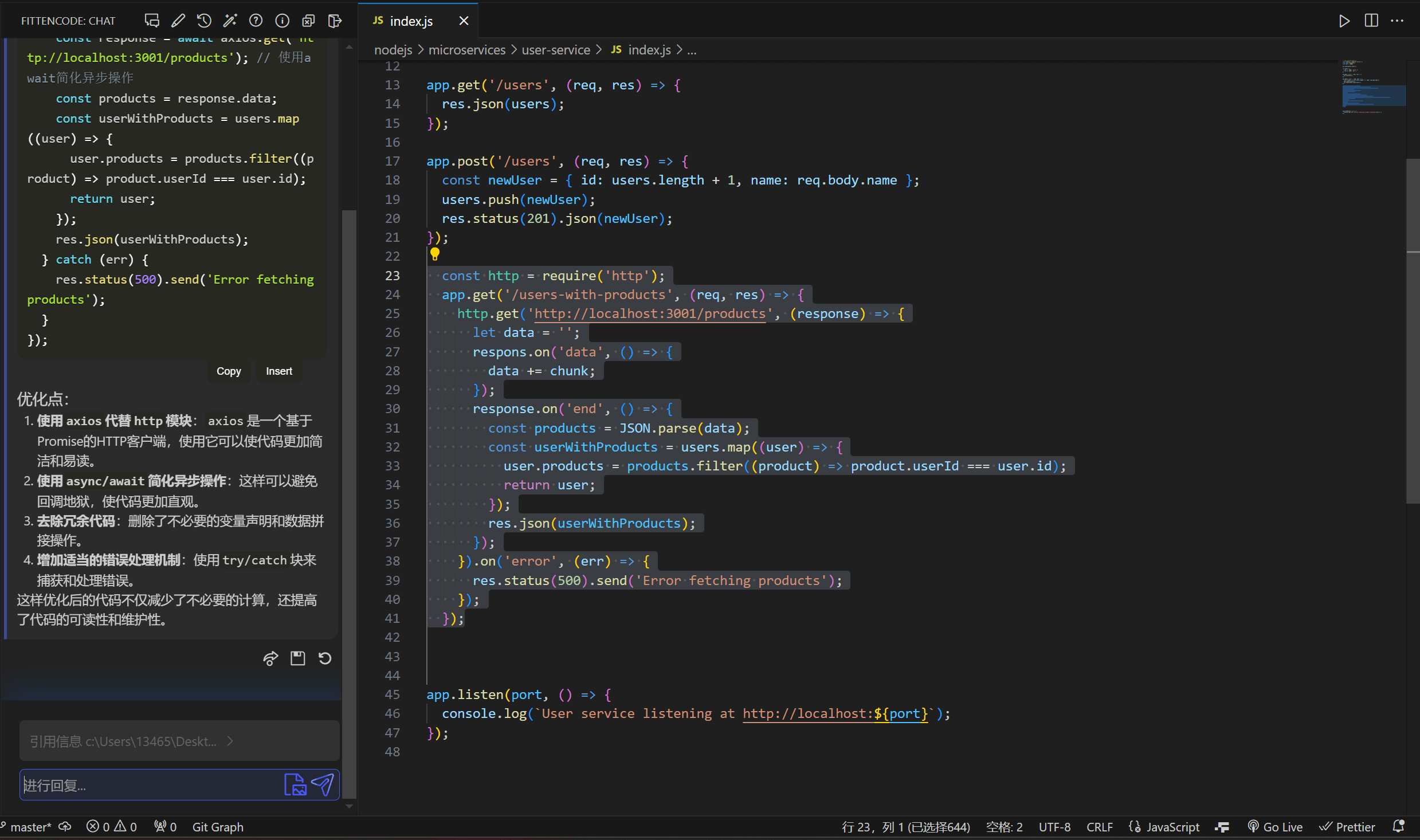This screenshot has width=1420, height=840.
Task: Open JavaScript language mode selector
Action: (1172, 827)
